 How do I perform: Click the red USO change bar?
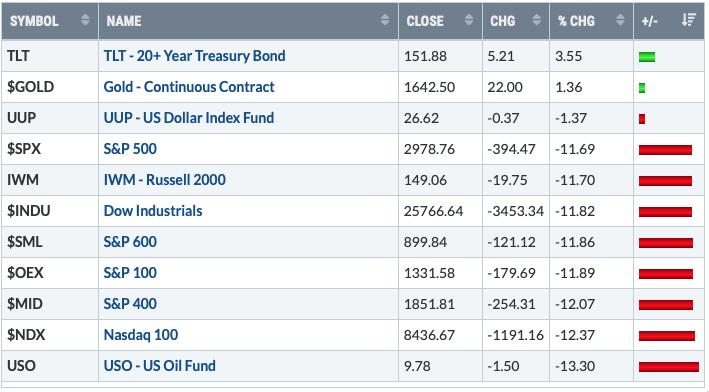click(x=669, y=367)
